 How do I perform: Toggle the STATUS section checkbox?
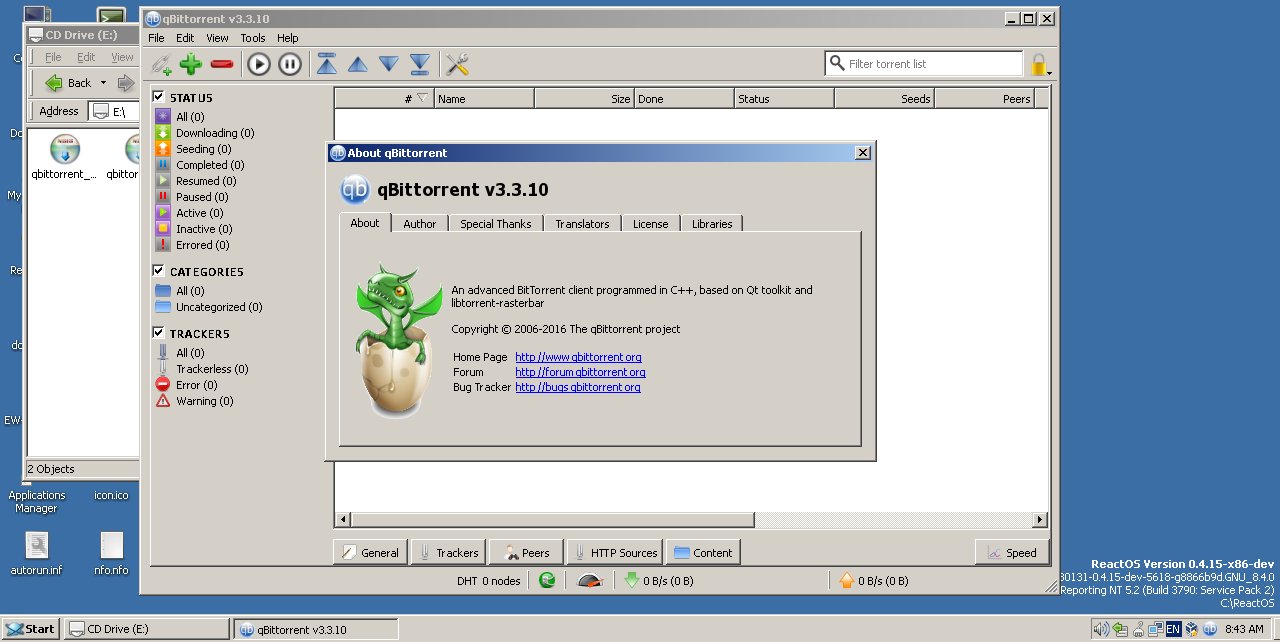(158, 97)
